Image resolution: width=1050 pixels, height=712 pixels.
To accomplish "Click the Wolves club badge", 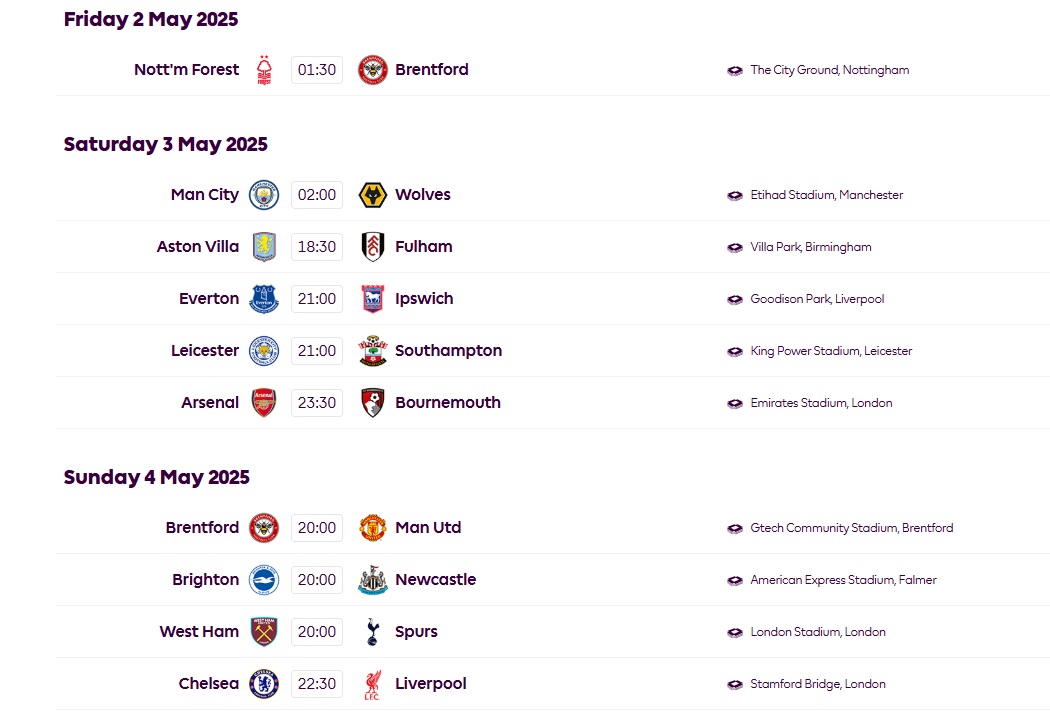I will [x=372, y=195].
